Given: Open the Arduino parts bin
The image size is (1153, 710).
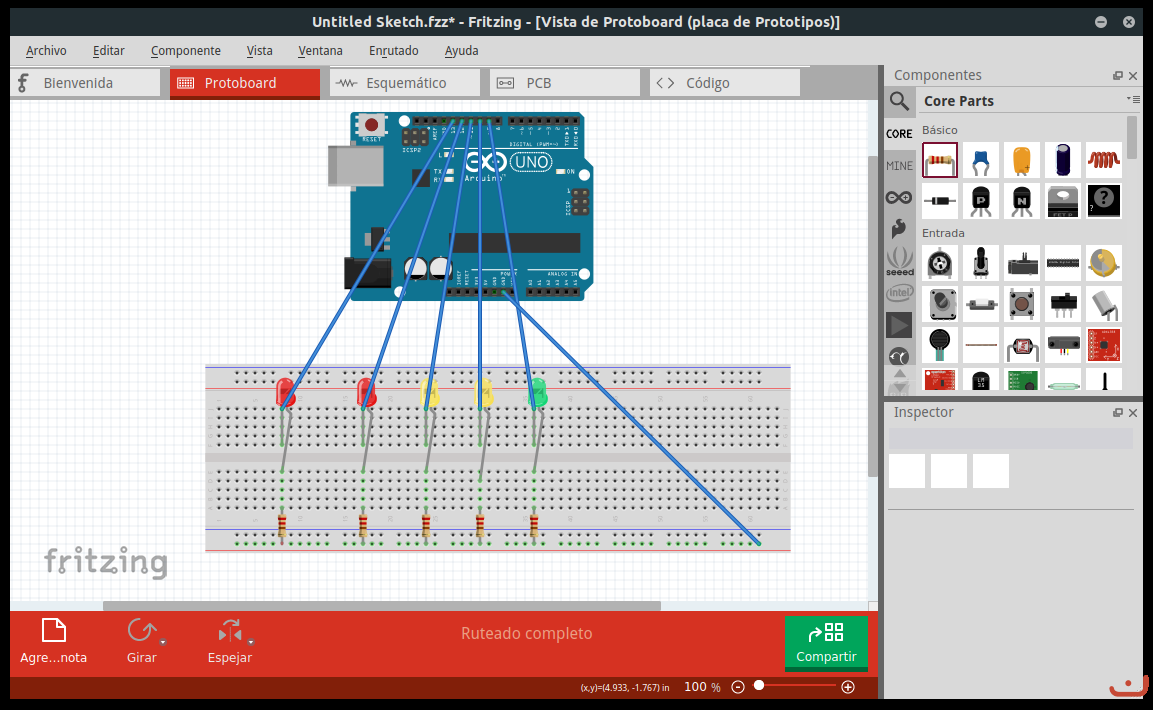Looking at the screenshot, I should 899,198.
